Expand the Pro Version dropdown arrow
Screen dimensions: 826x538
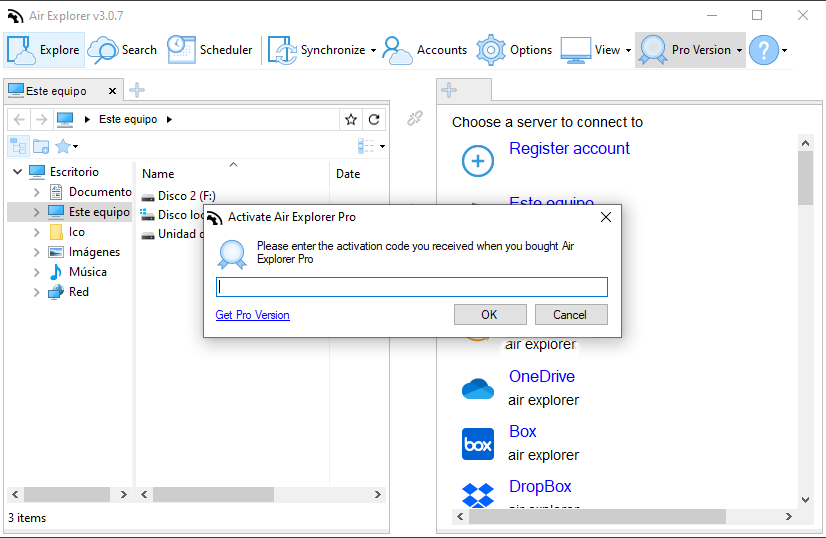pyautogui.click(x=740, y=51)
